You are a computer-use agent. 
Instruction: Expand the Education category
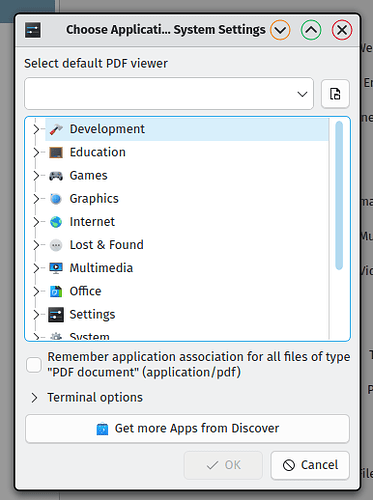[36, 152]
